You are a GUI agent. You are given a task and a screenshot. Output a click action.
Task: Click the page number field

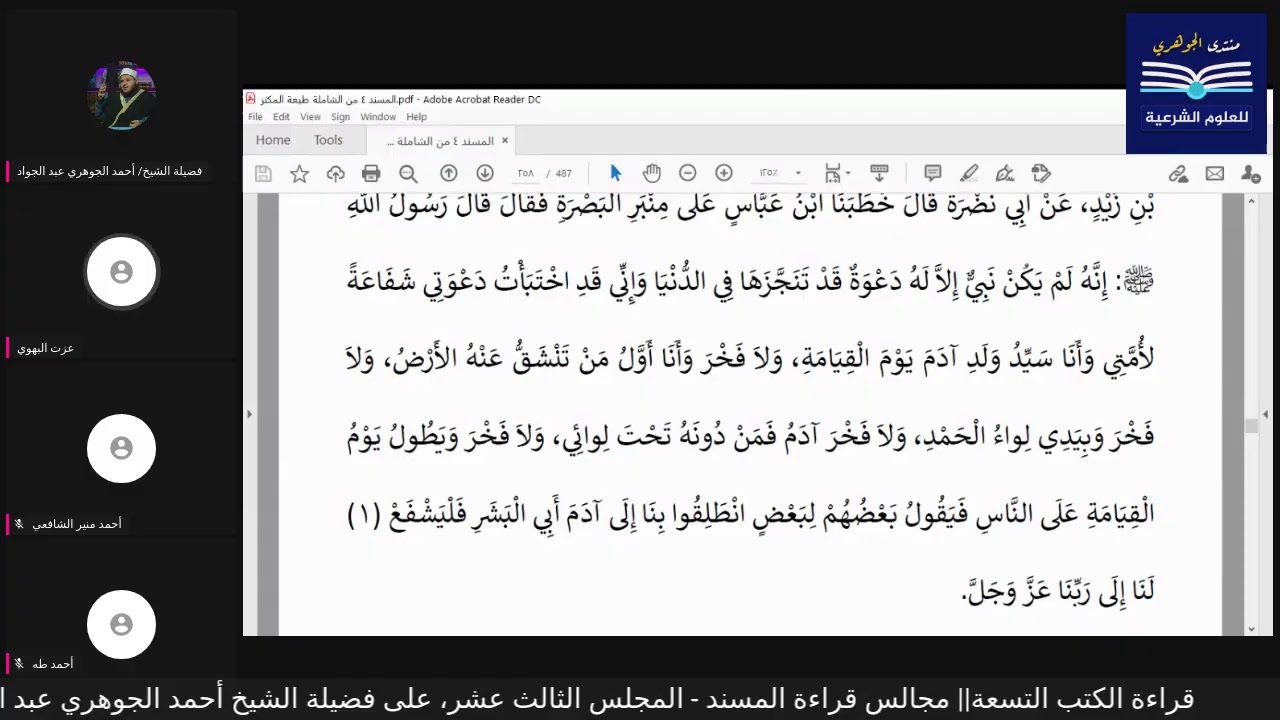coord(525,173)
